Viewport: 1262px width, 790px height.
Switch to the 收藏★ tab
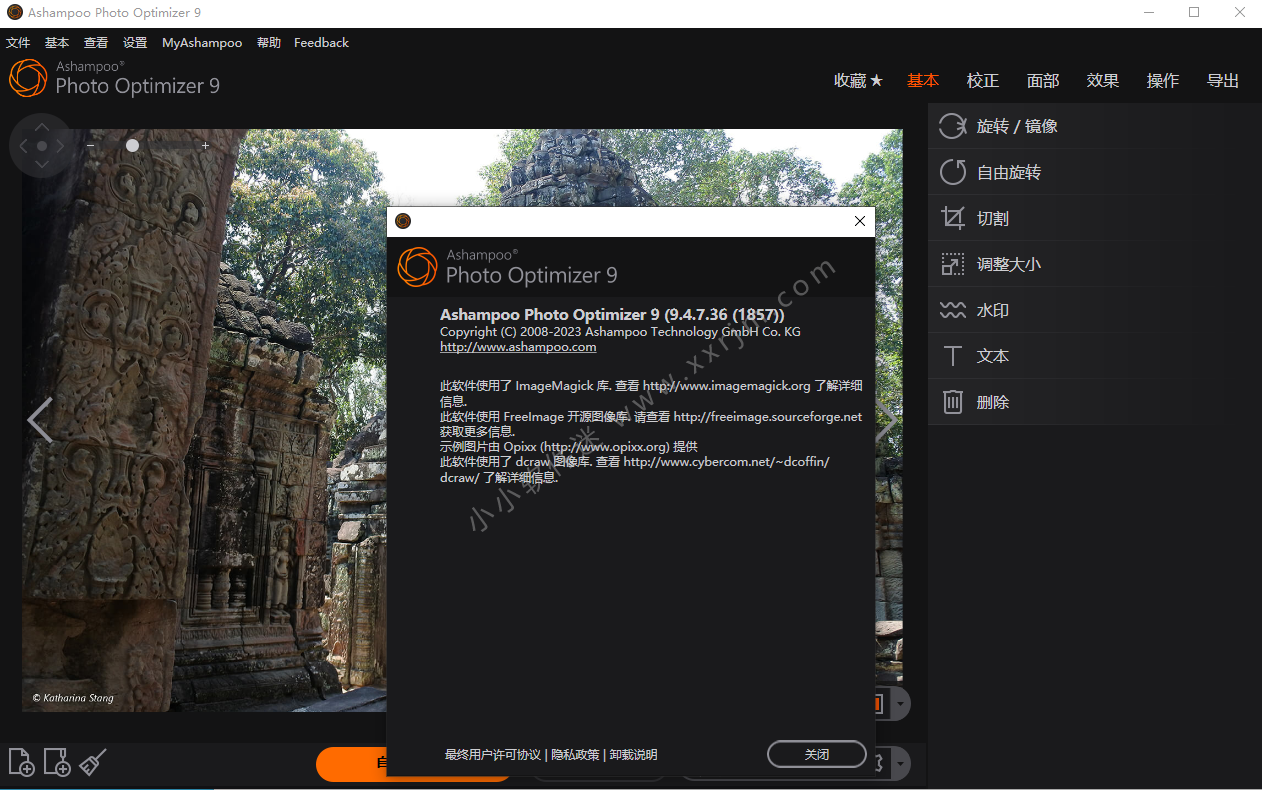859,81
